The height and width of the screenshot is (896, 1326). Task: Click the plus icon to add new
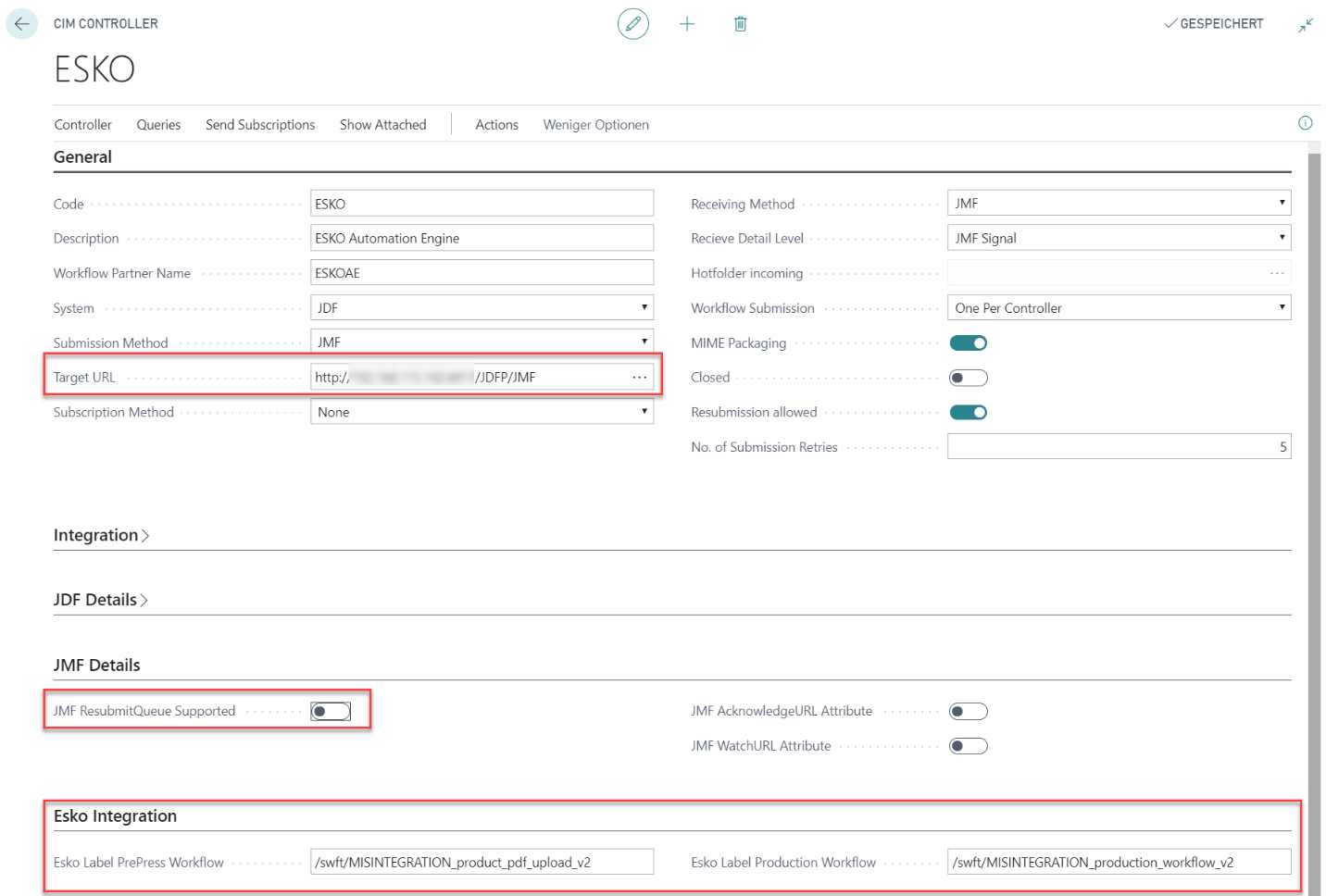click(x=687, y=24)
